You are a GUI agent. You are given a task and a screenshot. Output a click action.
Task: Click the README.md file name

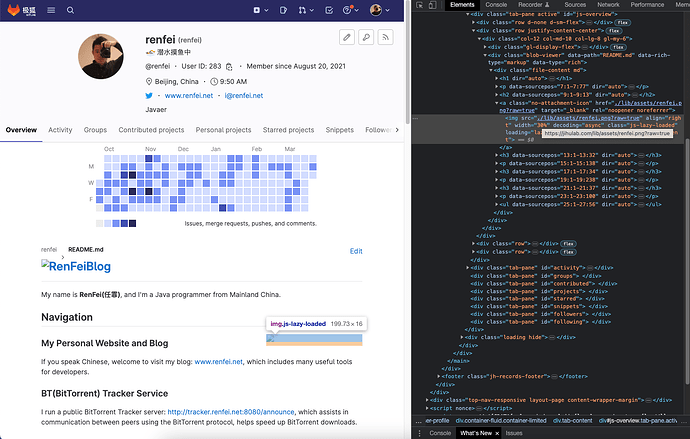point(86,249)
